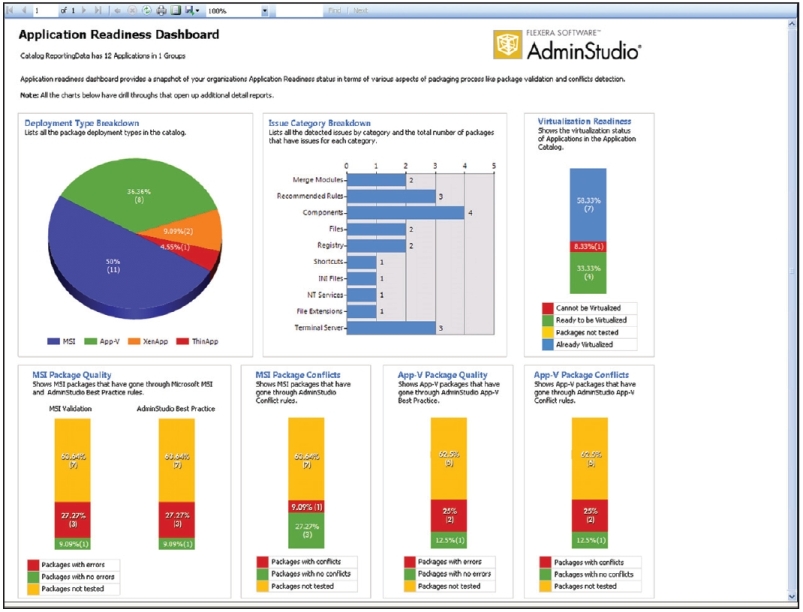Image resolution: width=803 pixels, height=612 pixels.
Task: Click the current page number field
Action: point(45,10)
